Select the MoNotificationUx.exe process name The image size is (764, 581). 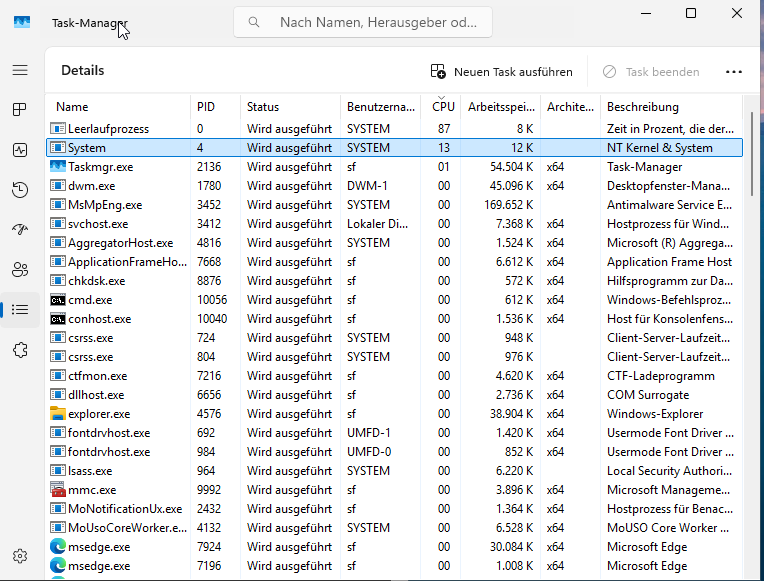125,509
